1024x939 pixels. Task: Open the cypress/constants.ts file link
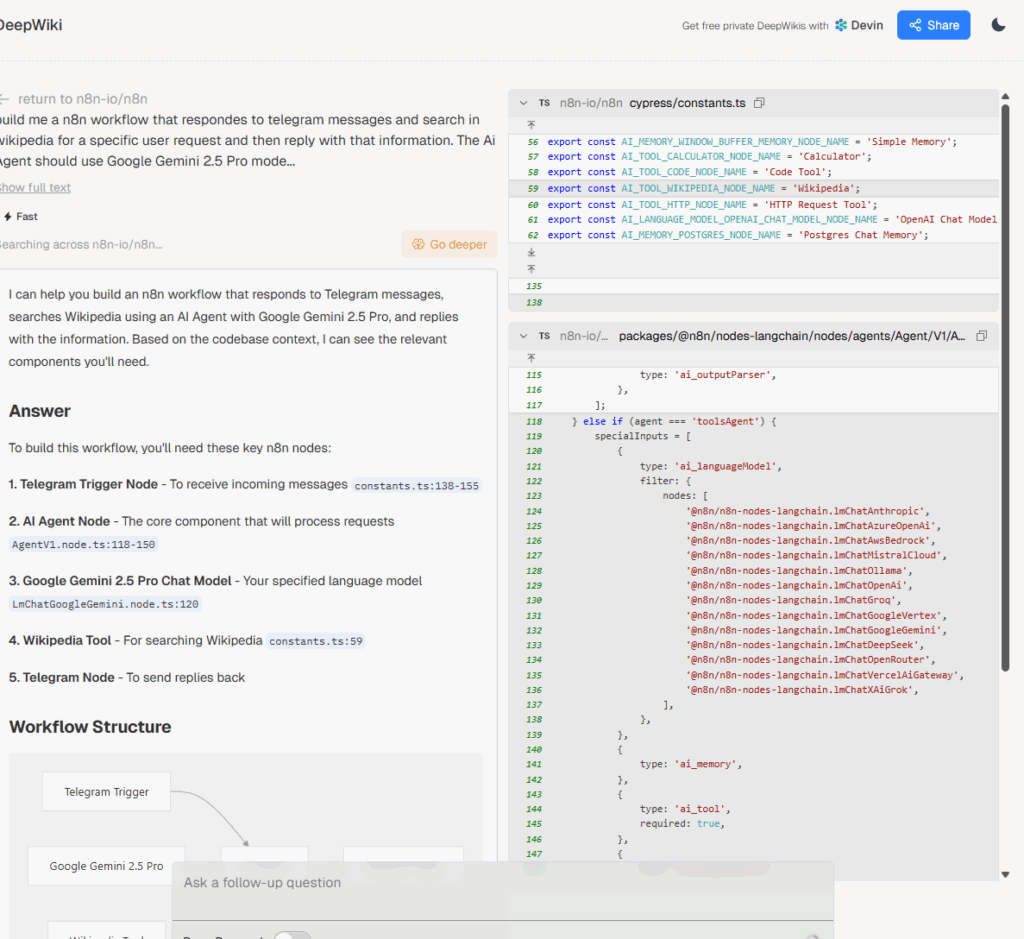pyautogui.click(x=687, y=103)
